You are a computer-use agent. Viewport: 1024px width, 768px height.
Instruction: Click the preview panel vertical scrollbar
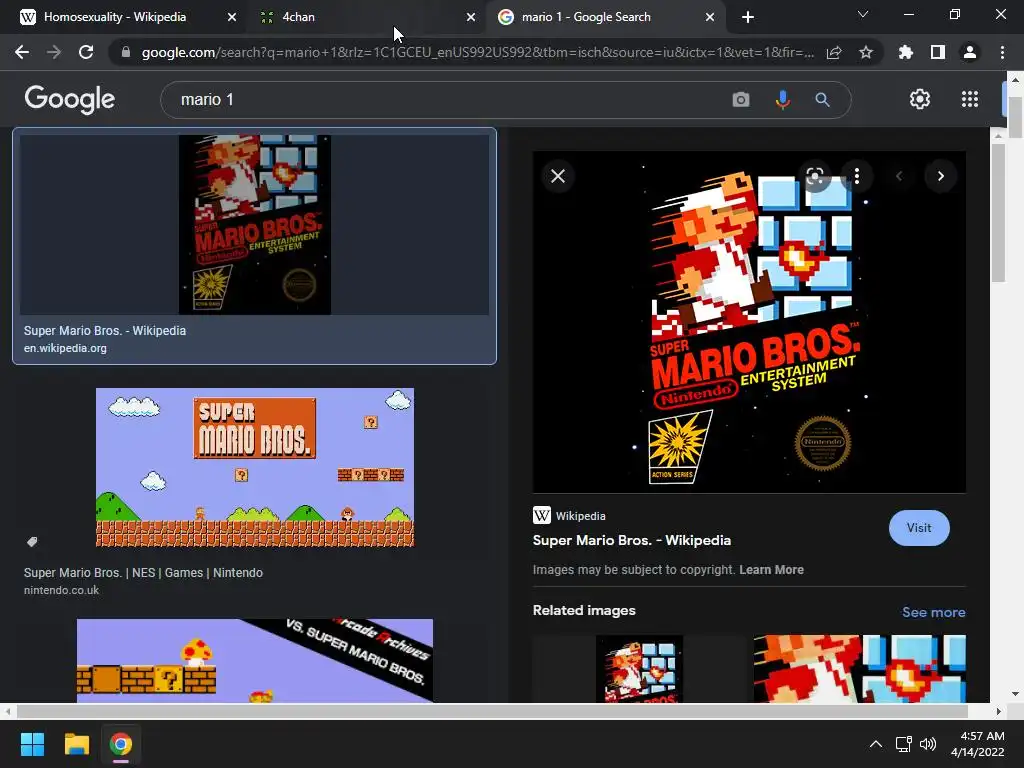point(998,212)
